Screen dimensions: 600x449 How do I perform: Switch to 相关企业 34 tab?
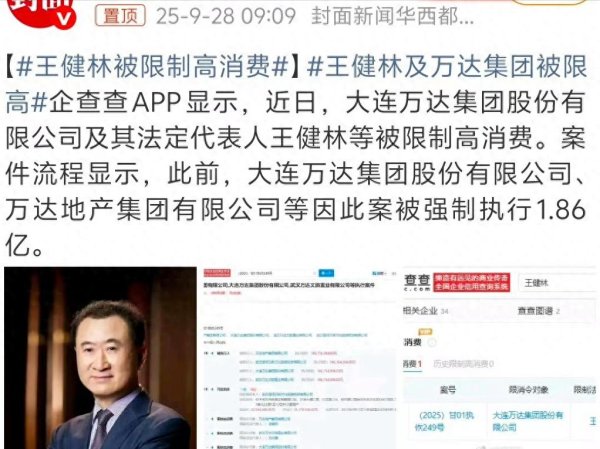(x=426, y=311)
